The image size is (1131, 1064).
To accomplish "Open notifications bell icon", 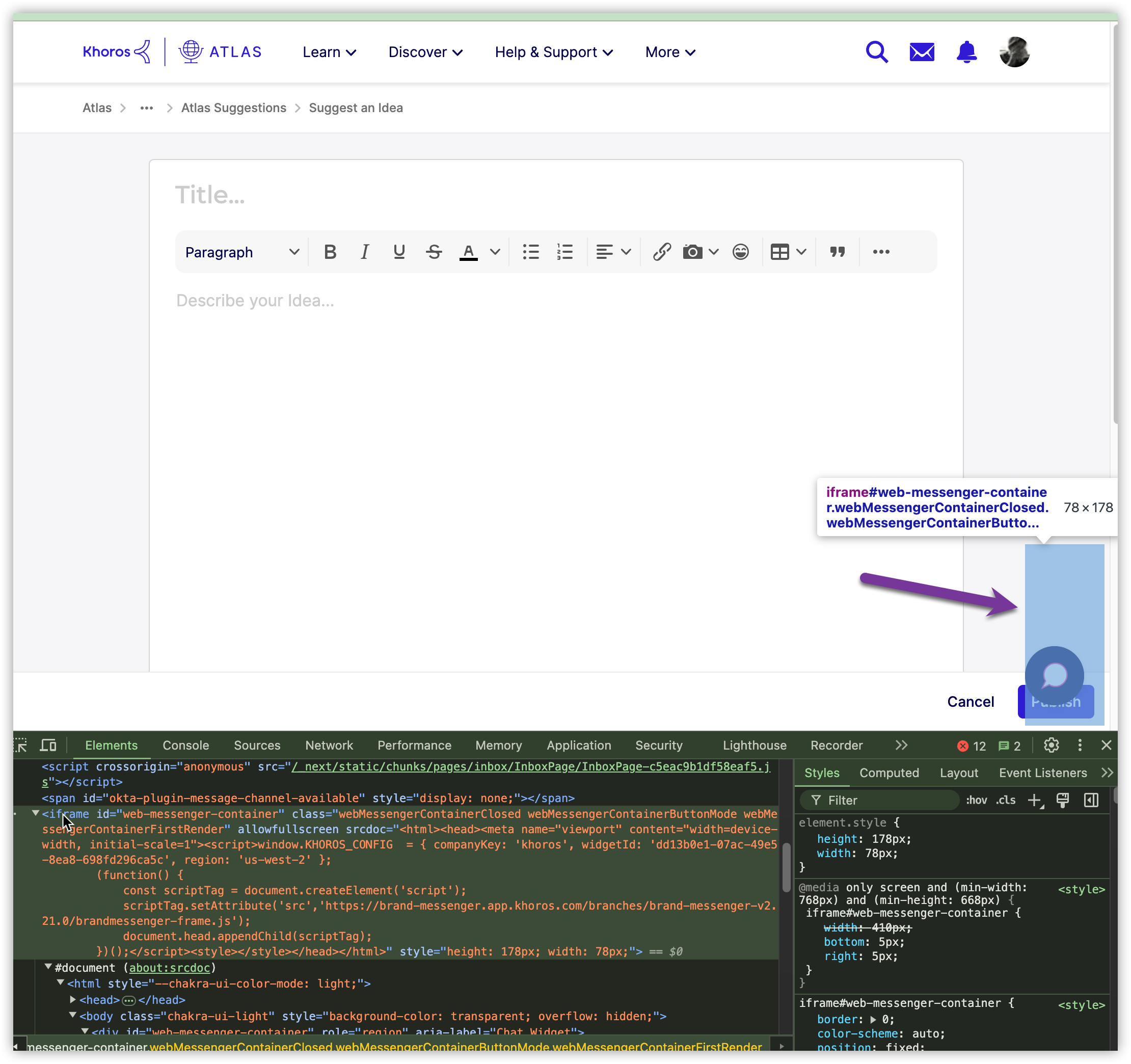I will pyautogui.click(x=966, y=52).
